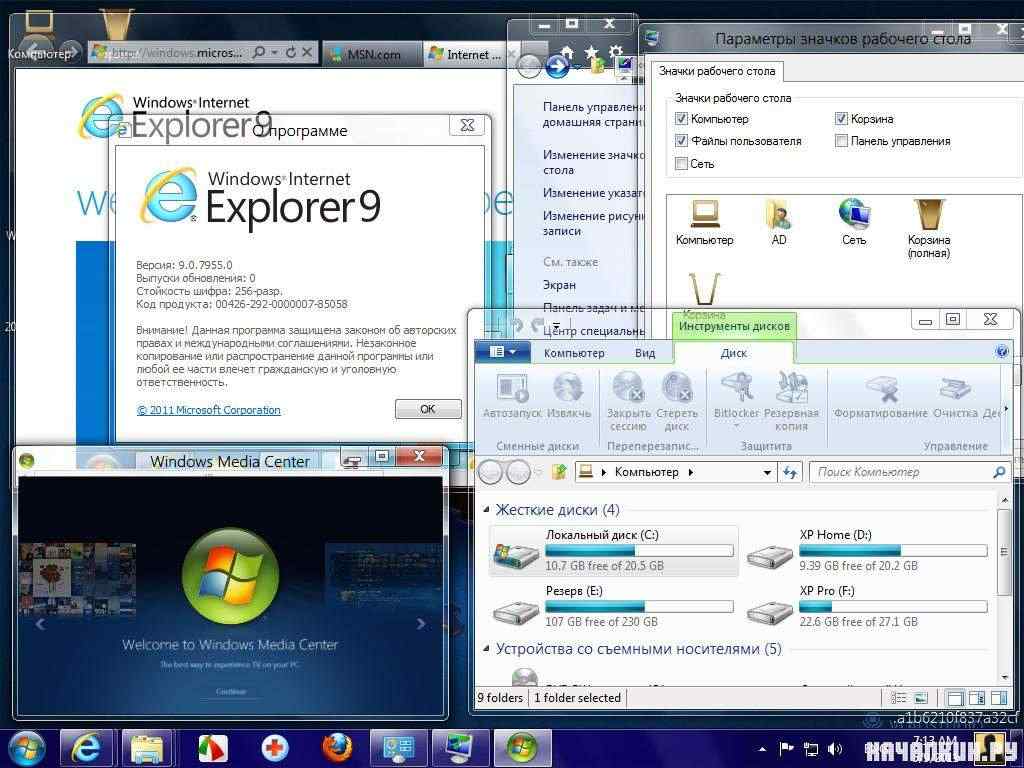Screen dimensions: 1024x768
Task: Select the Значки рабочего стола tab
Action: coord(716,71)
